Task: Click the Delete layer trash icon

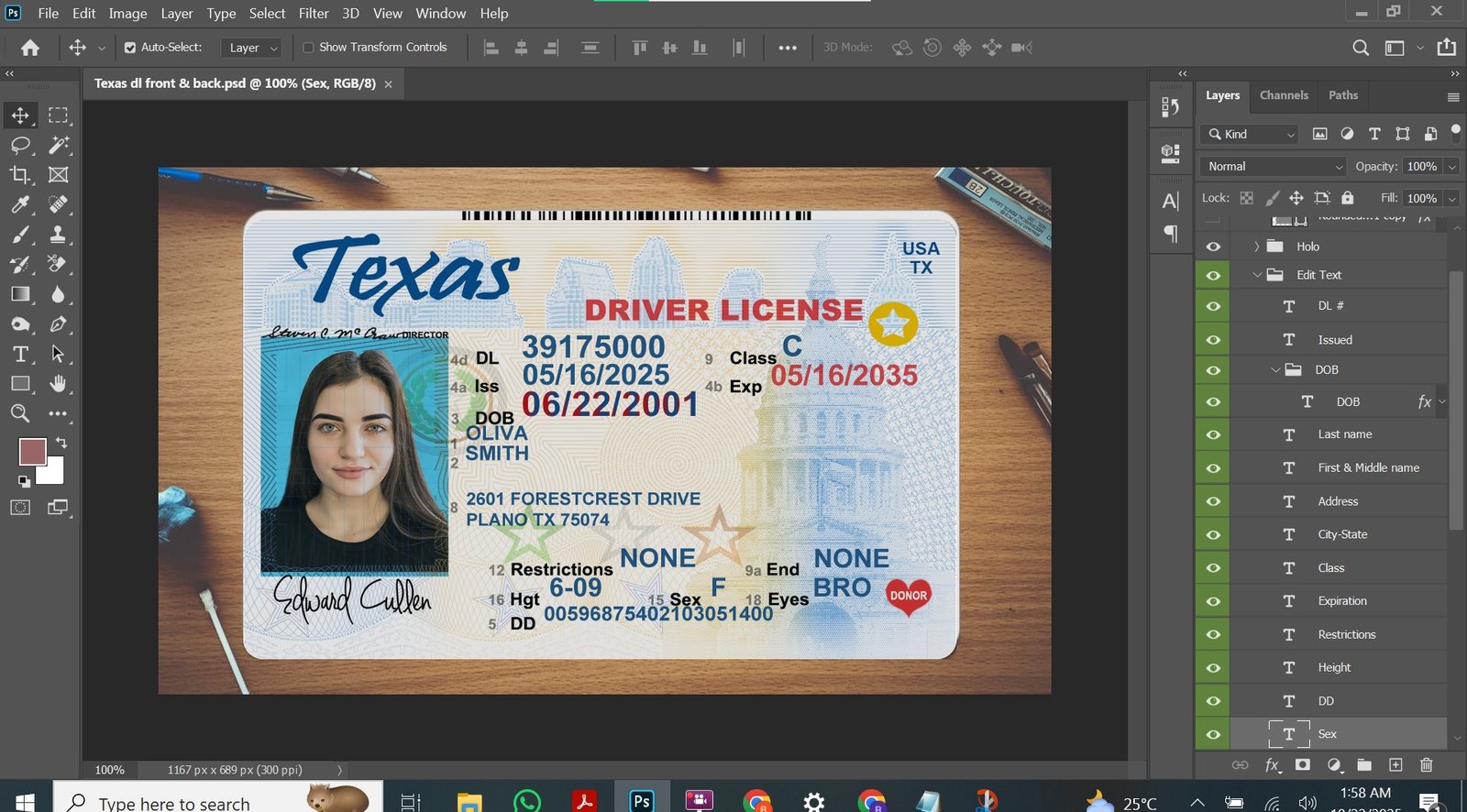Action: coord(1426,764)
